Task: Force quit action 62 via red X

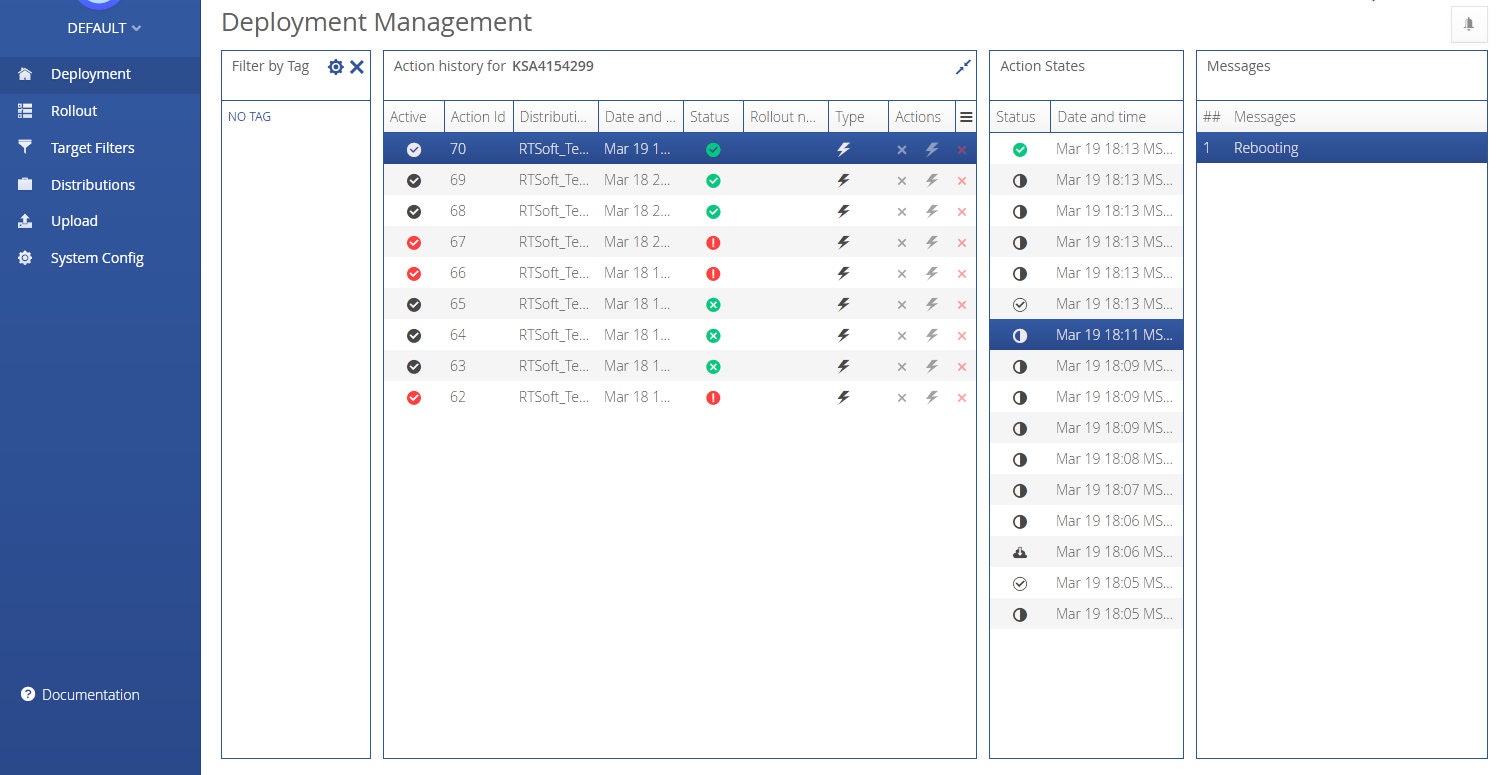Action: [962, 398]
